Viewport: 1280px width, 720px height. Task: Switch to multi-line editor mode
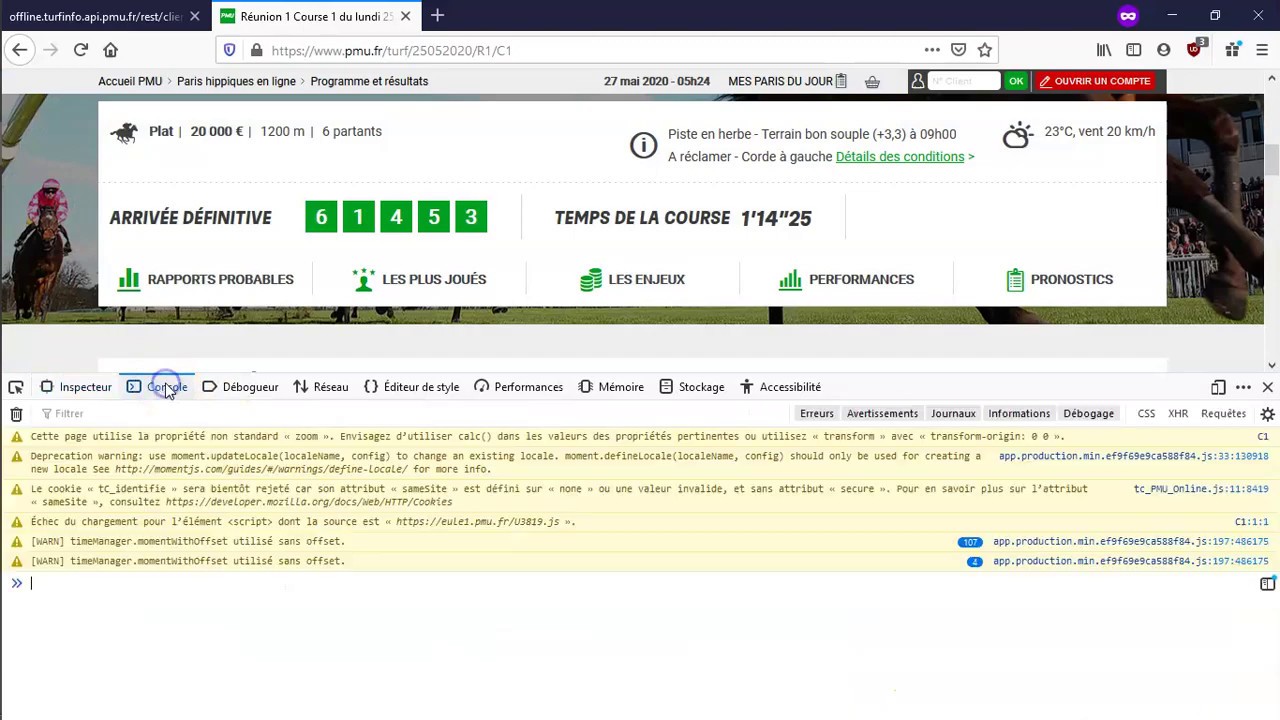[1267, 584]
